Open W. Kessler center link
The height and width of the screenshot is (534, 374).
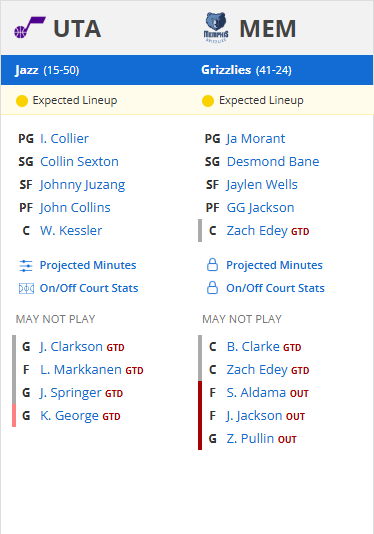pyautogui.click(x=71, y=231)
